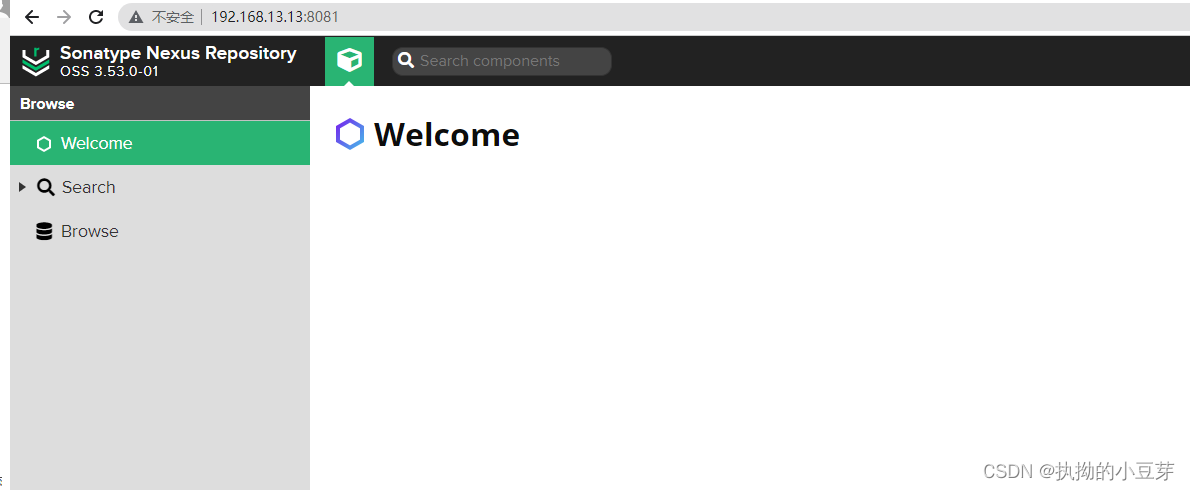Click the 不安全 security label
Image resolution: width=1190 pixels, height=490 pixels.
pyautogui.click(x=173, y=17)
